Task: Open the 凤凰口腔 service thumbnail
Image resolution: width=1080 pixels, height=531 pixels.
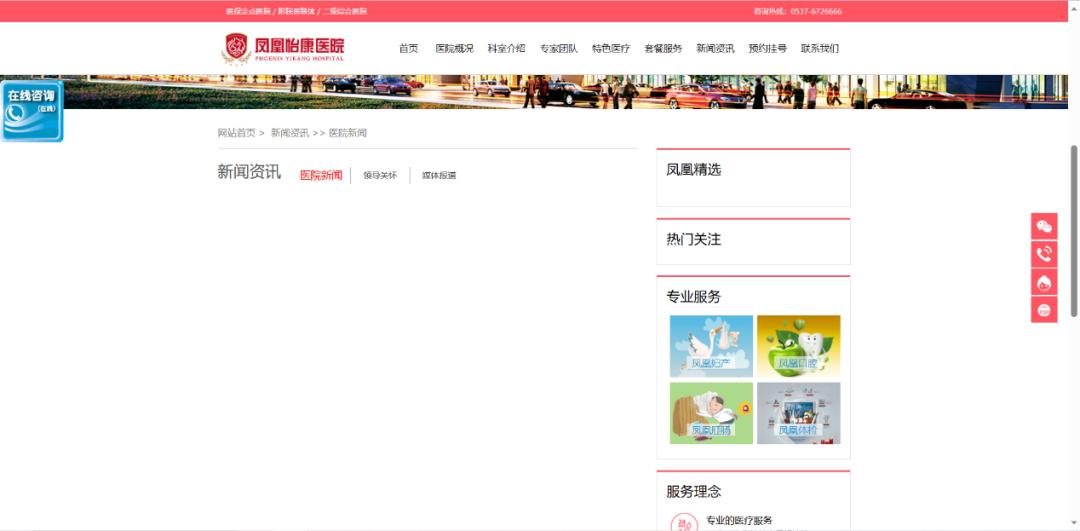Action: coord(798,346)
